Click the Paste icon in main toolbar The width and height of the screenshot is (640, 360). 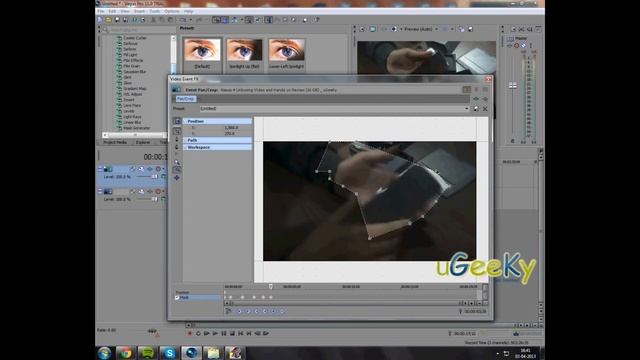171,20
